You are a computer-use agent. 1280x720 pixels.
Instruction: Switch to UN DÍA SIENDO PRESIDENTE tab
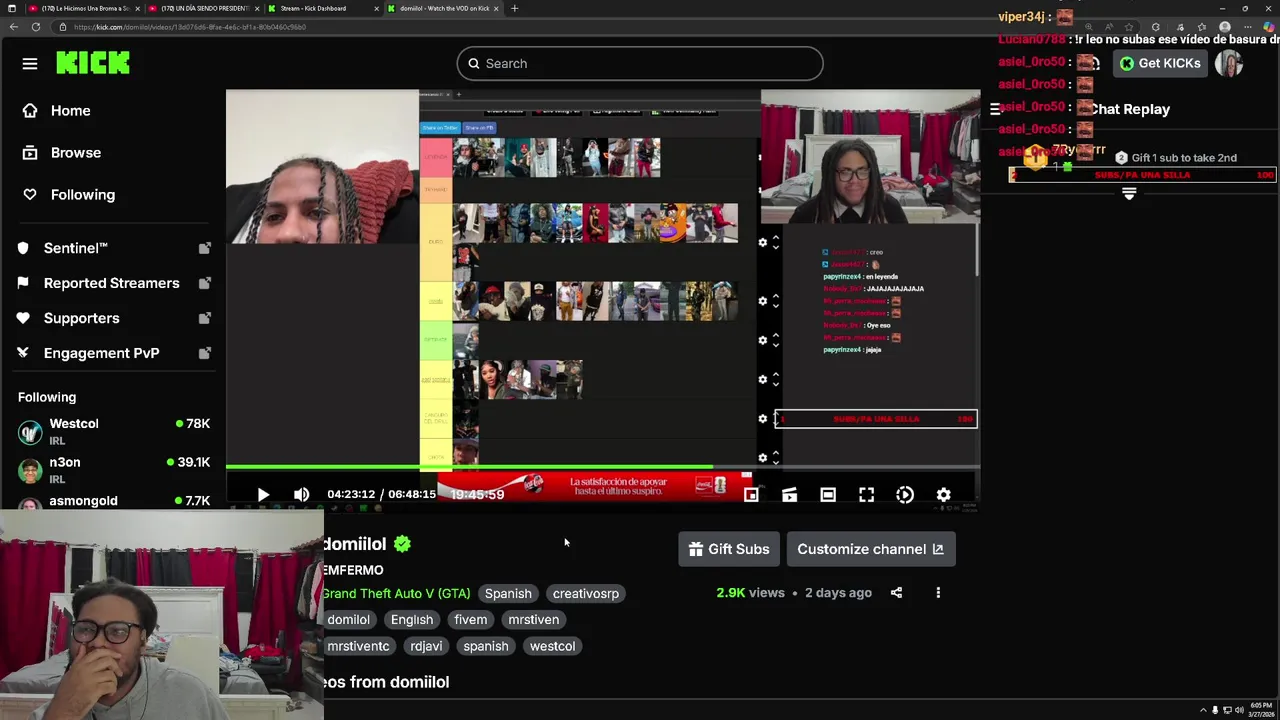203,8
